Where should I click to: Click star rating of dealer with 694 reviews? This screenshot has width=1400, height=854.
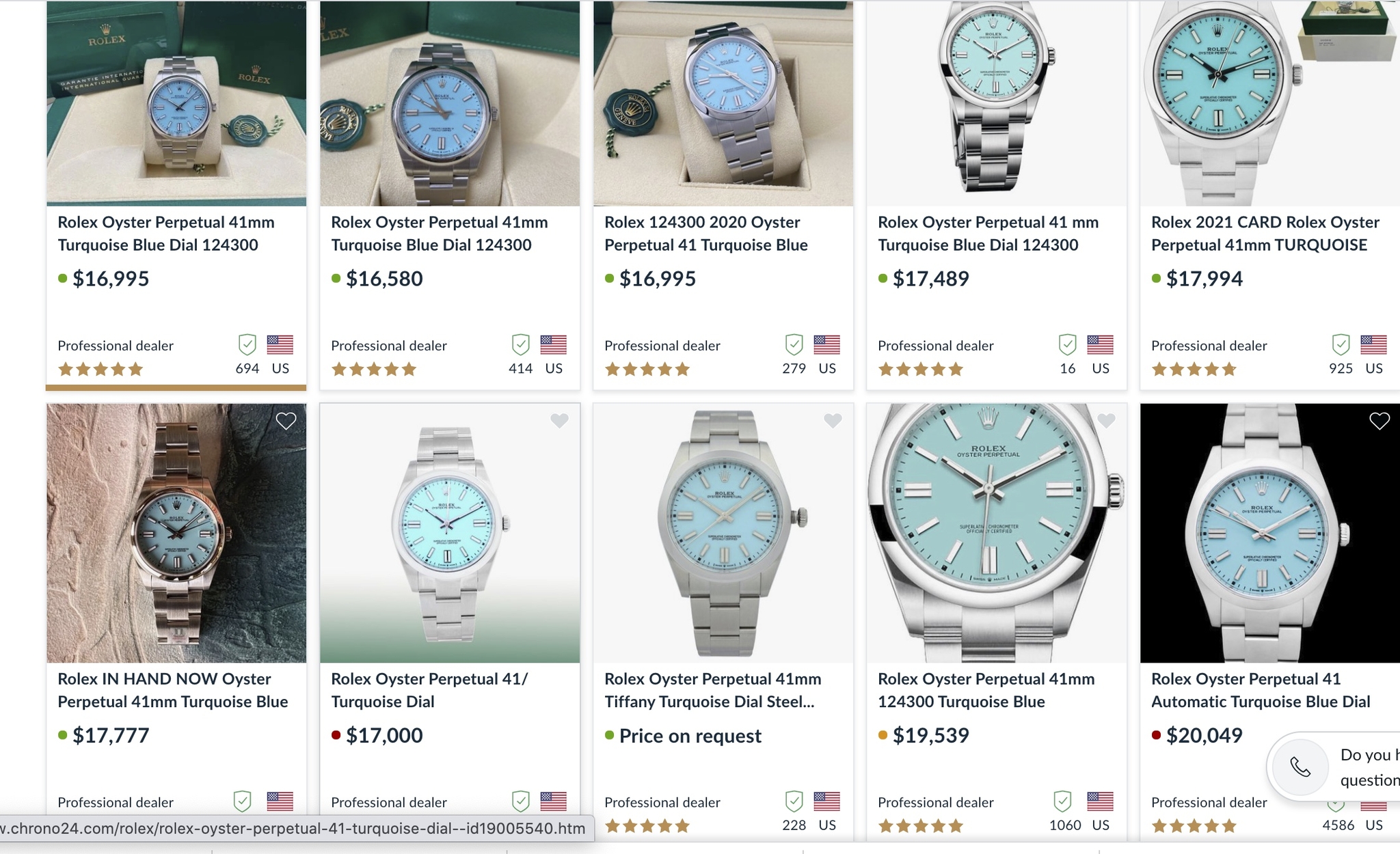[100, 370]
